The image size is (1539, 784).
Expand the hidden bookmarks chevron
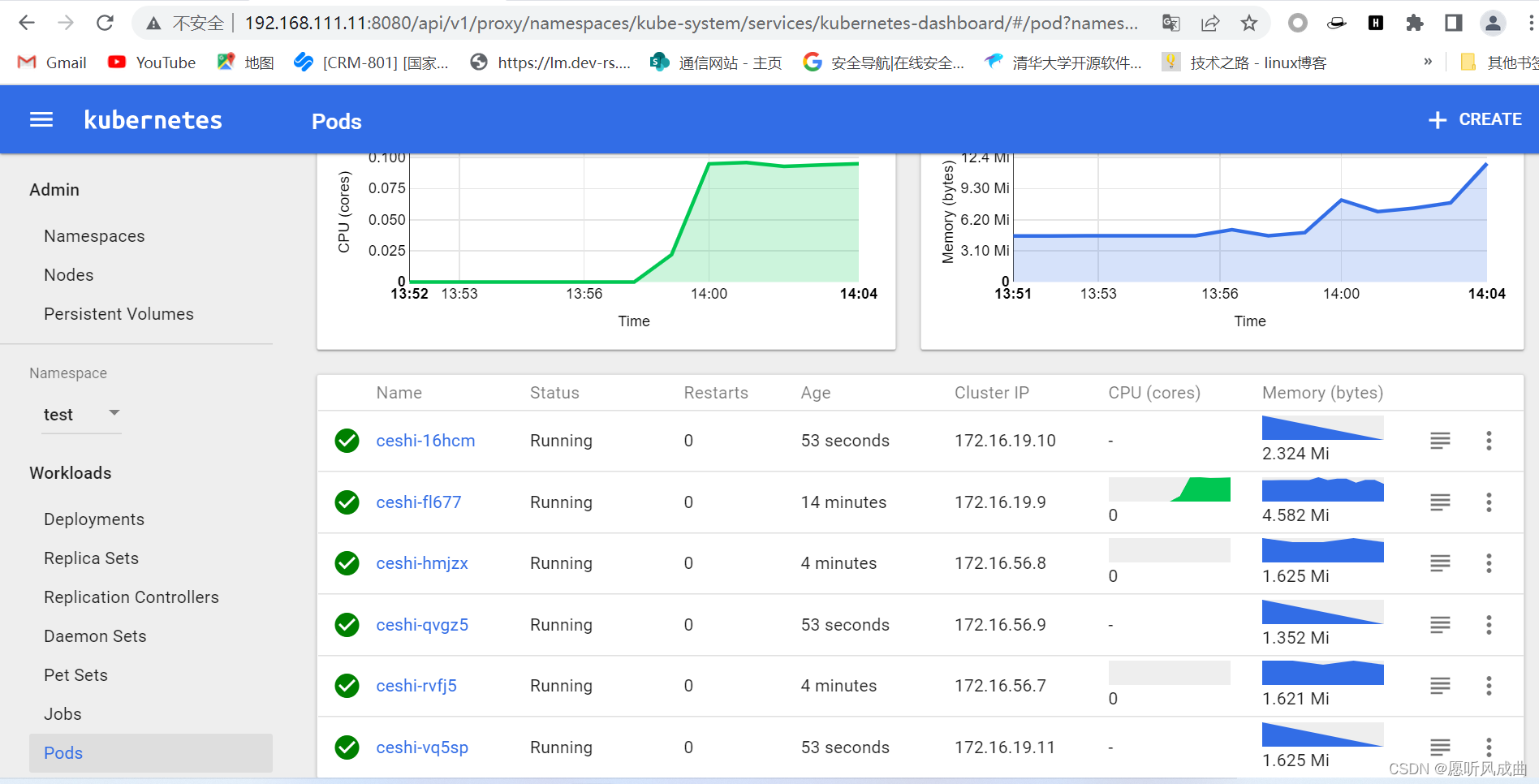click(x=1428, y=62)
